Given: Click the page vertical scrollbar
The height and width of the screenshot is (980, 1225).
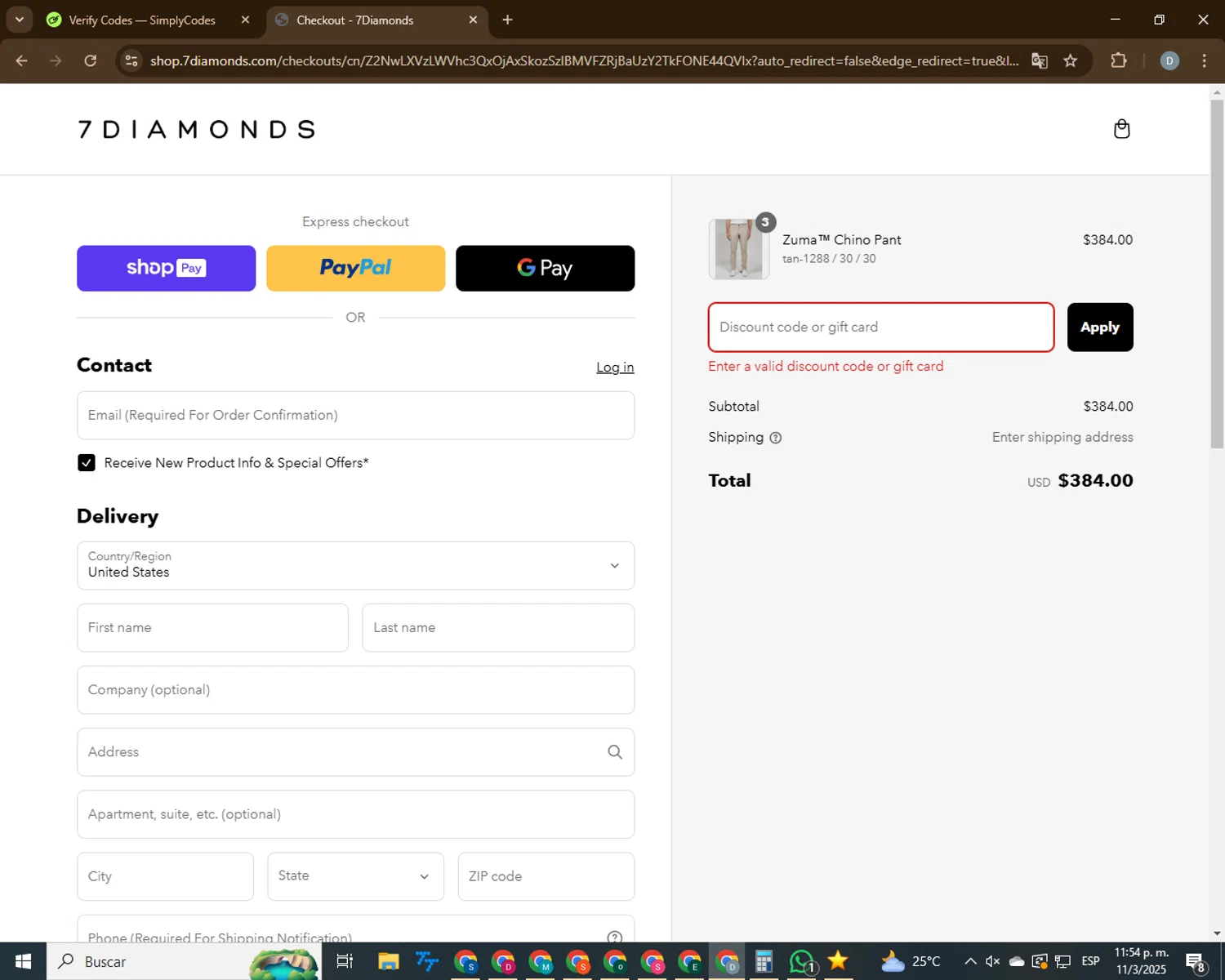Looking at the screenshot, I should [1217, 274].
